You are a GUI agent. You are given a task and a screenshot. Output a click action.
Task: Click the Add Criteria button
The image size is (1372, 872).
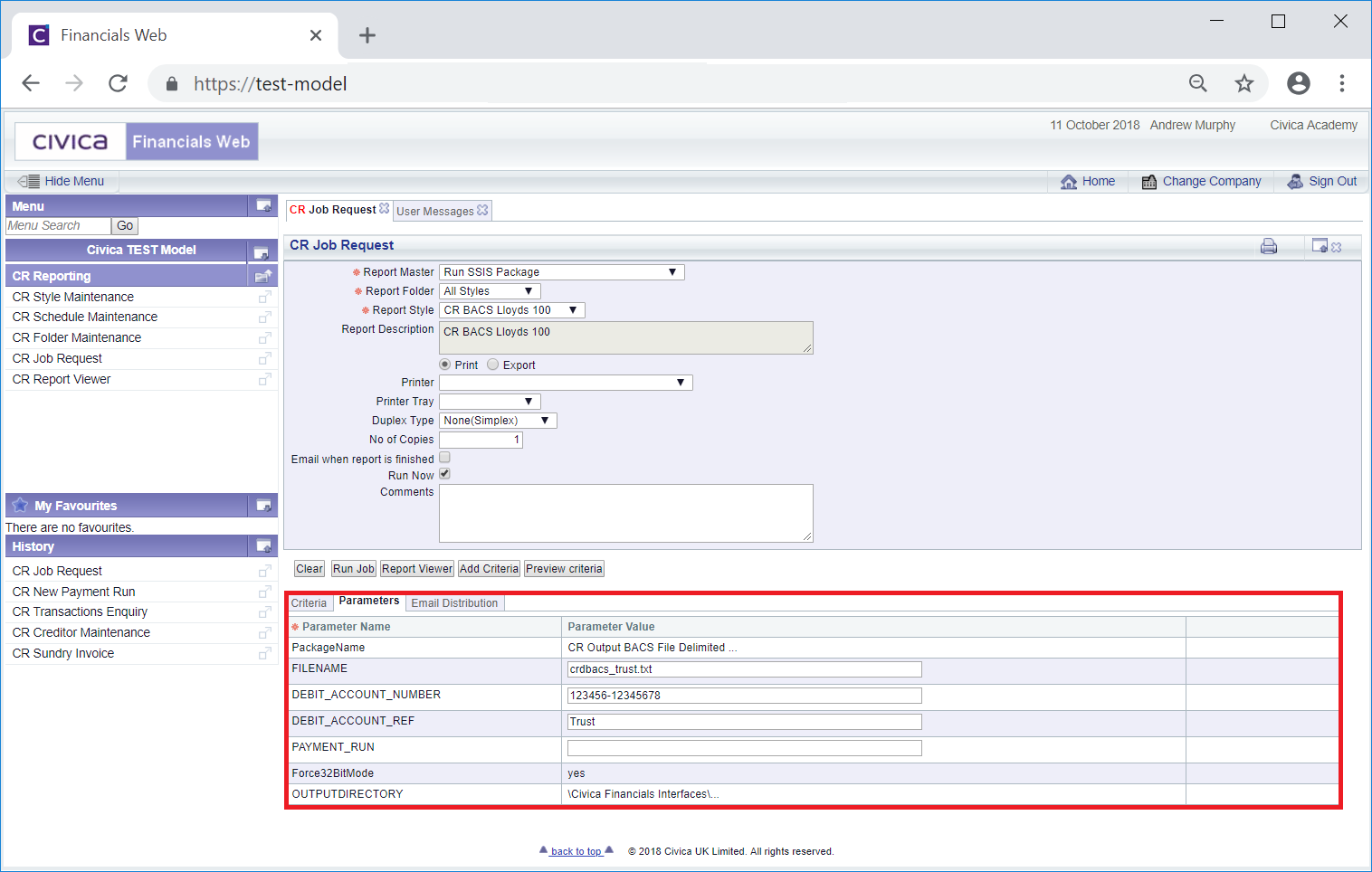click(x=489, y=569)
